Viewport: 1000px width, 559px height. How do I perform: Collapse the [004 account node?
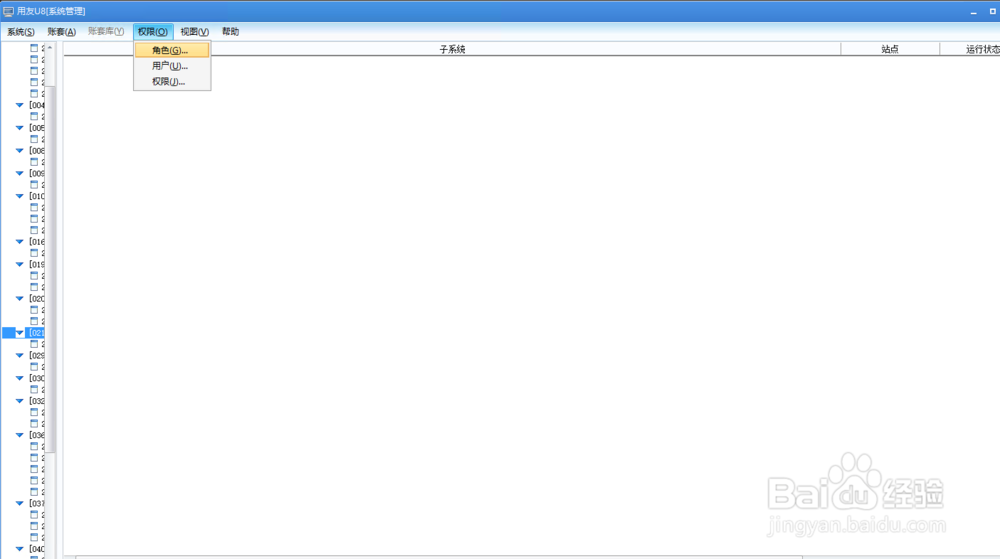coord(20,105)
